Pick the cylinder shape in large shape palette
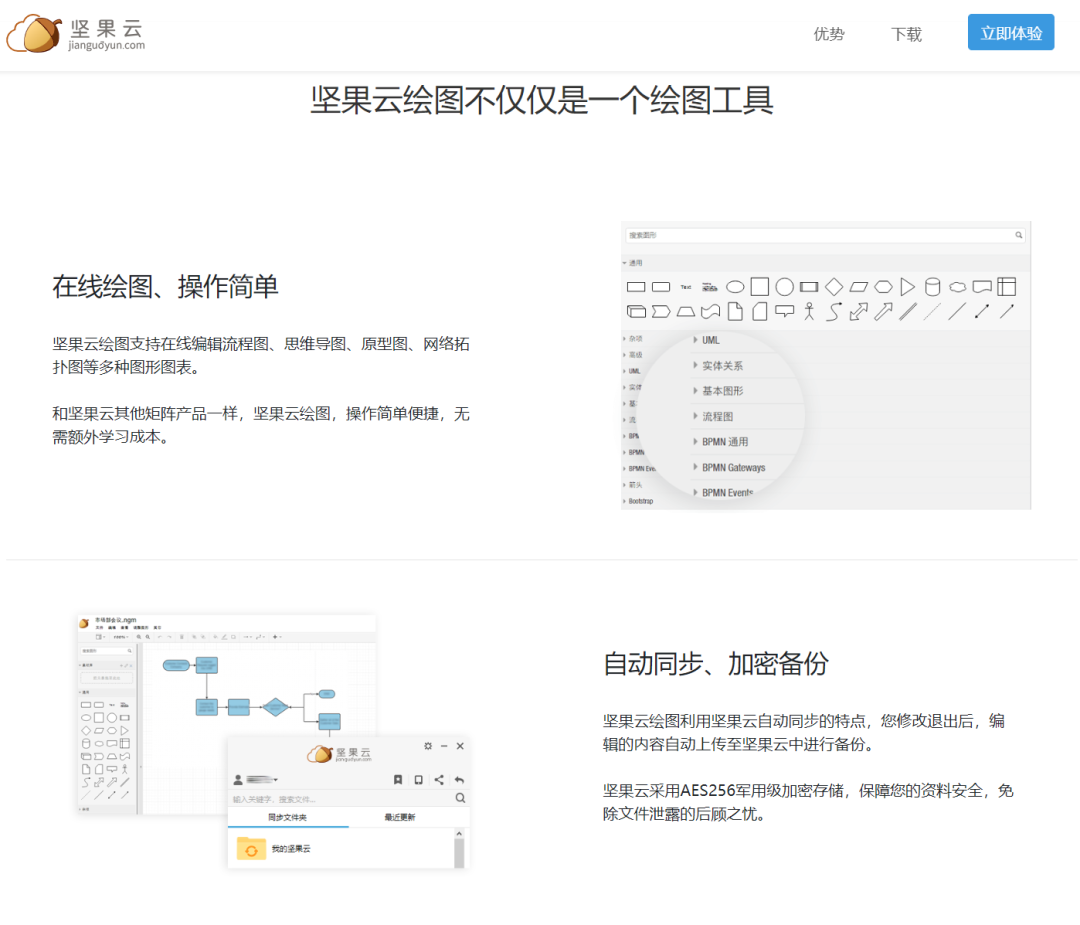Screen dimensions: 1080x925 [932, 287]
